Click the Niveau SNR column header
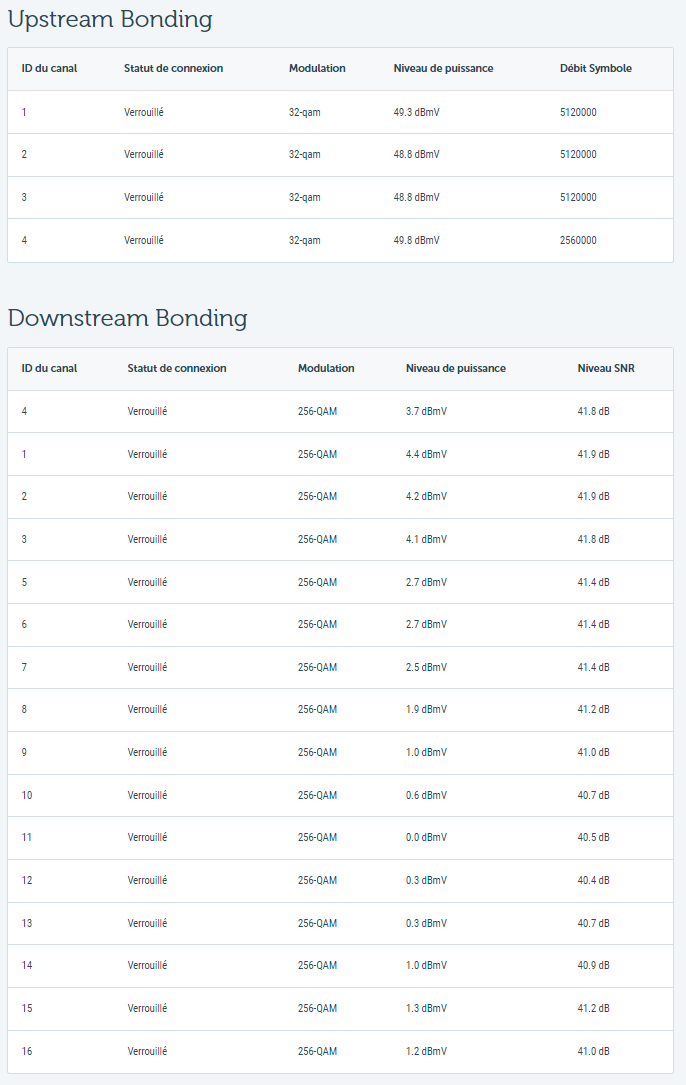The height and width of the screenshot is (1085, 686). [606, 368]
